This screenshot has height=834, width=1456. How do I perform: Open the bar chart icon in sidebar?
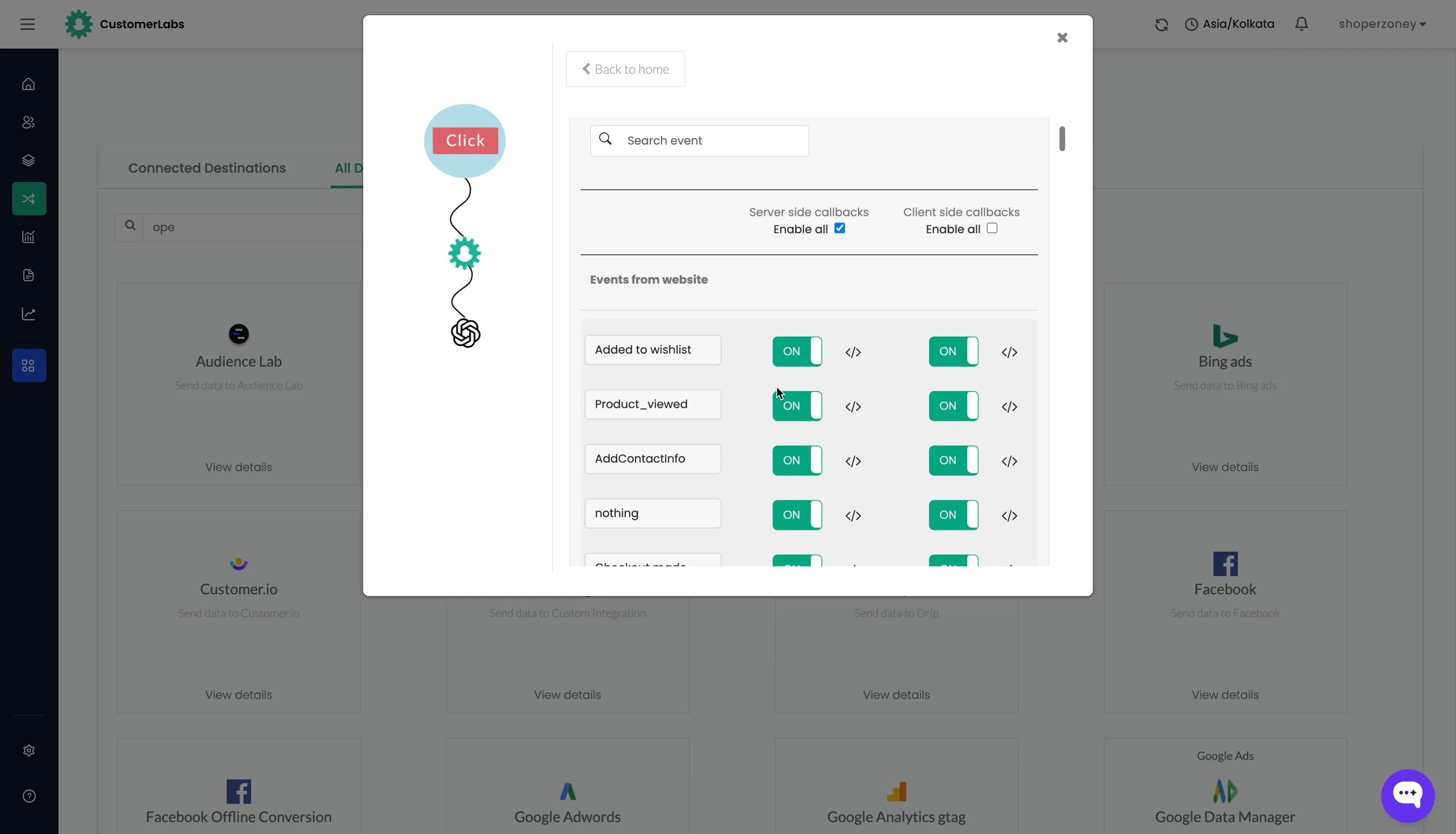(29, 237)
